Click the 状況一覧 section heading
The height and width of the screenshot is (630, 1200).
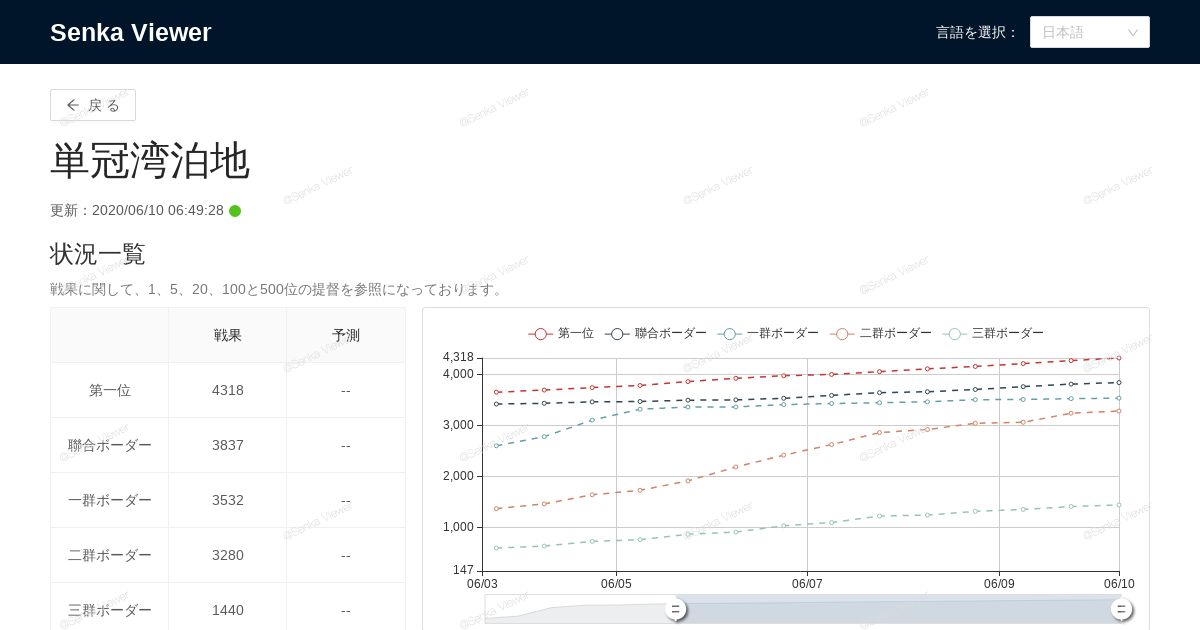click(98, 254)
